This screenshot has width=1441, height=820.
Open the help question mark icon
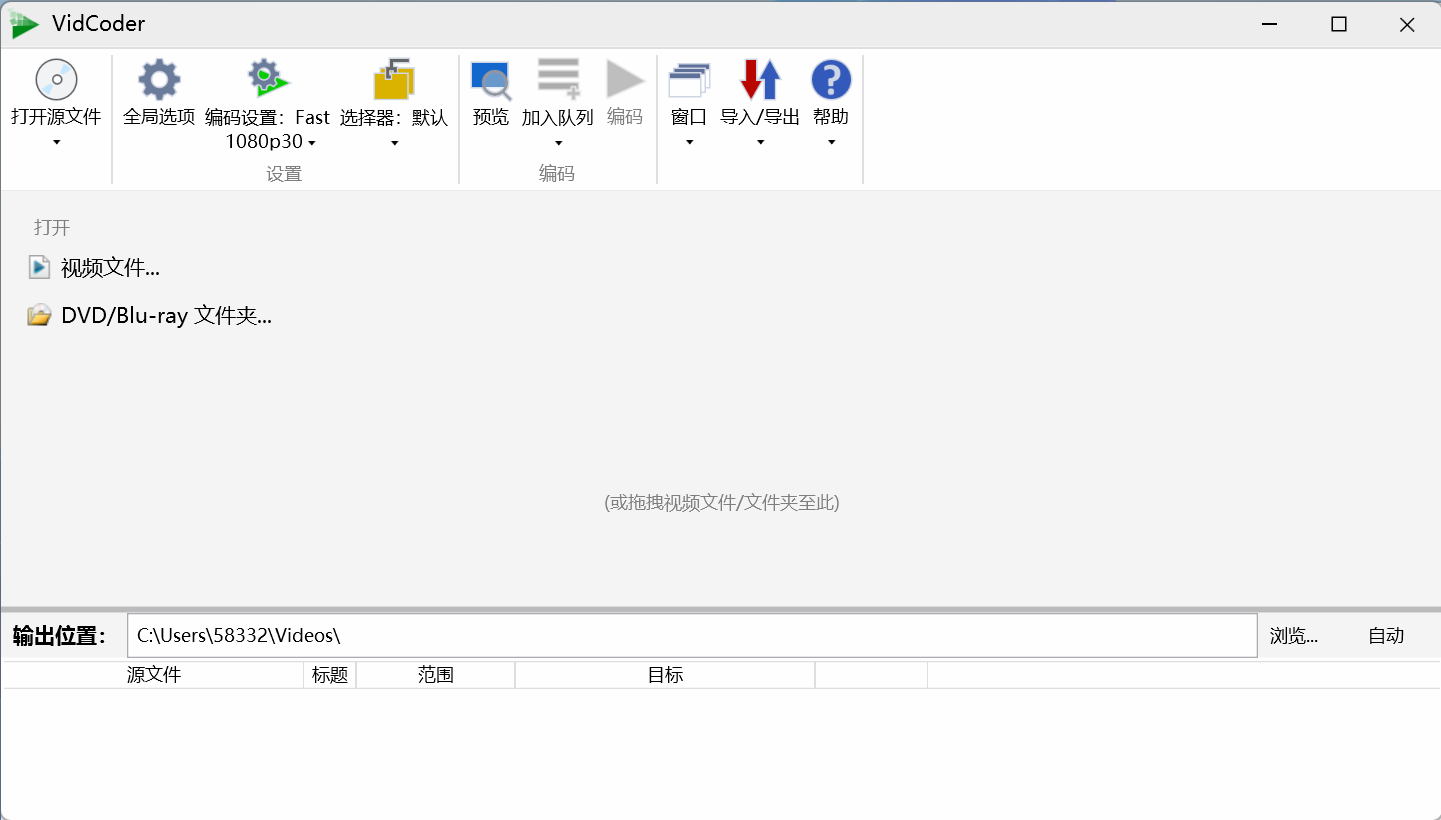[831, 80]
